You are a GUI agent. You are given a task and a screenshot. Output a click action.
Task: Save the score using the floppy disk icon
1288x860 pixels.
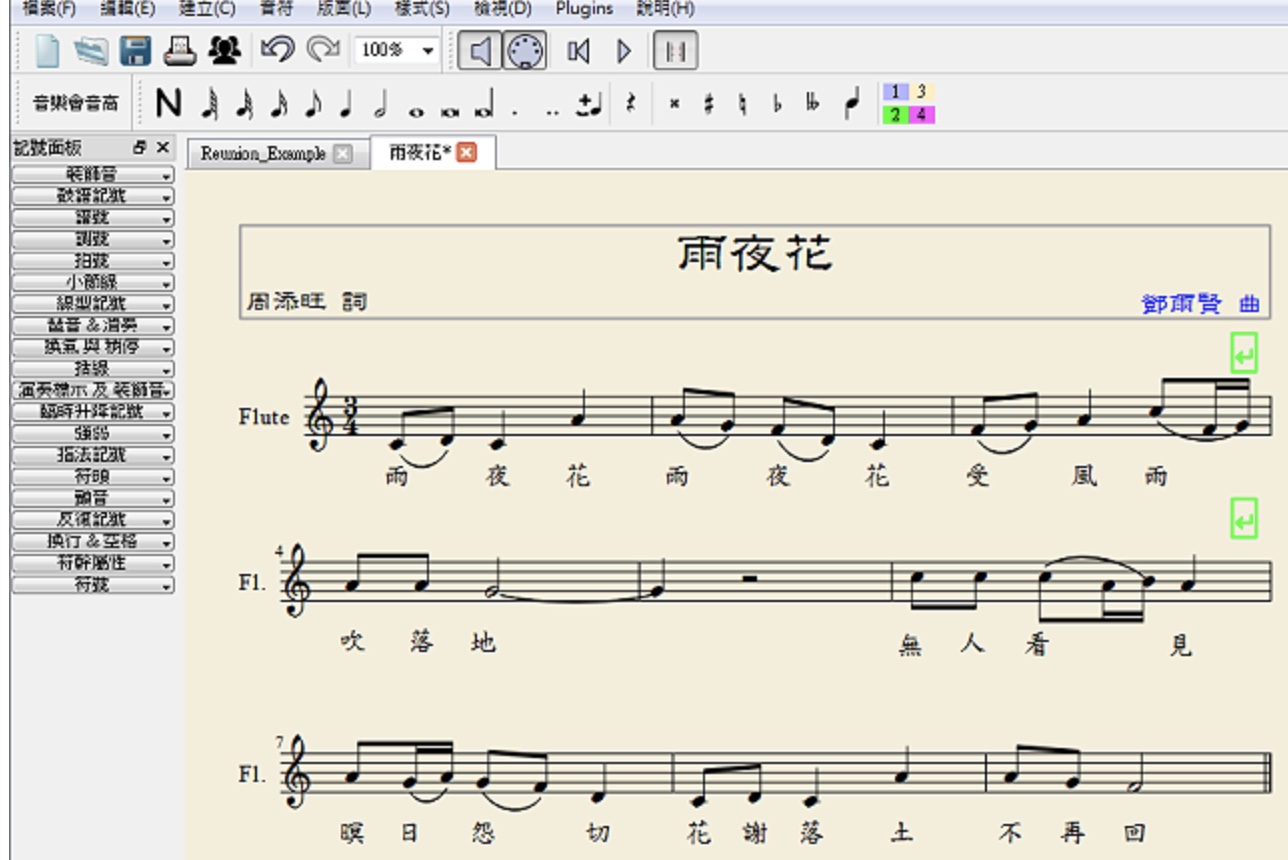(135, 51)
